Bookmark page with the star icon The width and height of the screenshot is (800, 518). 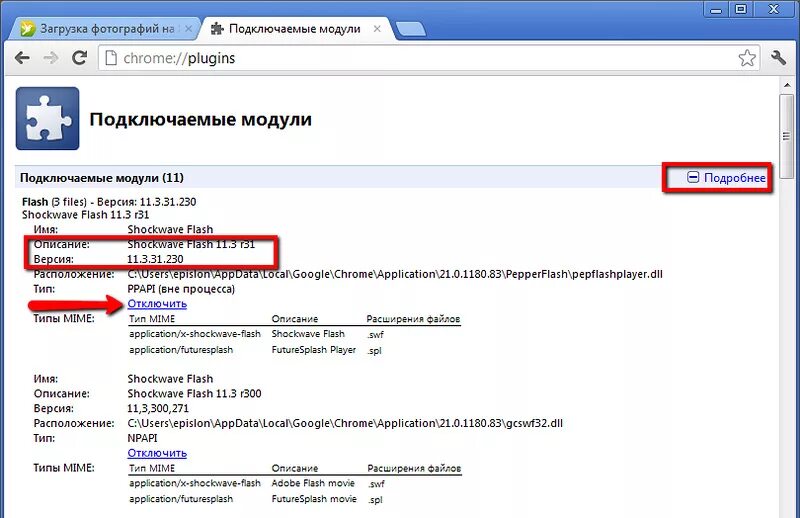pos(747,58)
